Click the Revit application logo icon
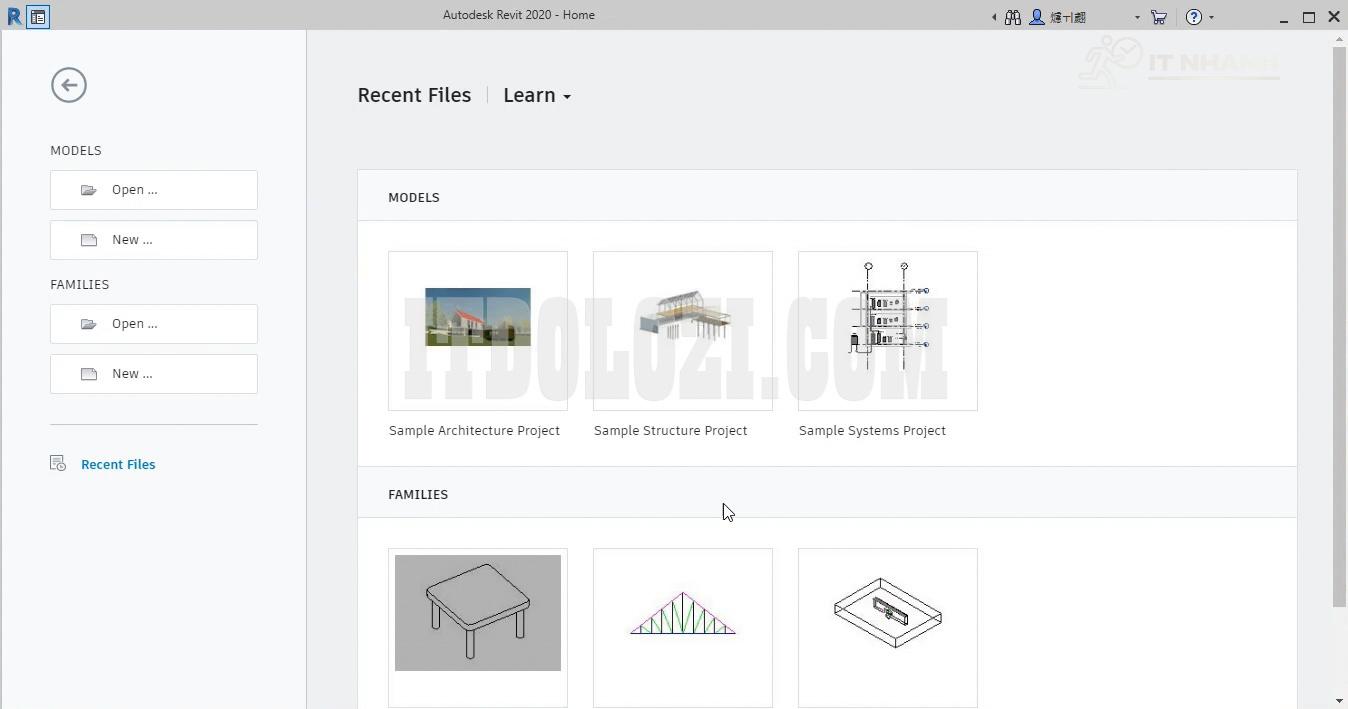This screenshot has height=709, width=1348. point(13,16)
